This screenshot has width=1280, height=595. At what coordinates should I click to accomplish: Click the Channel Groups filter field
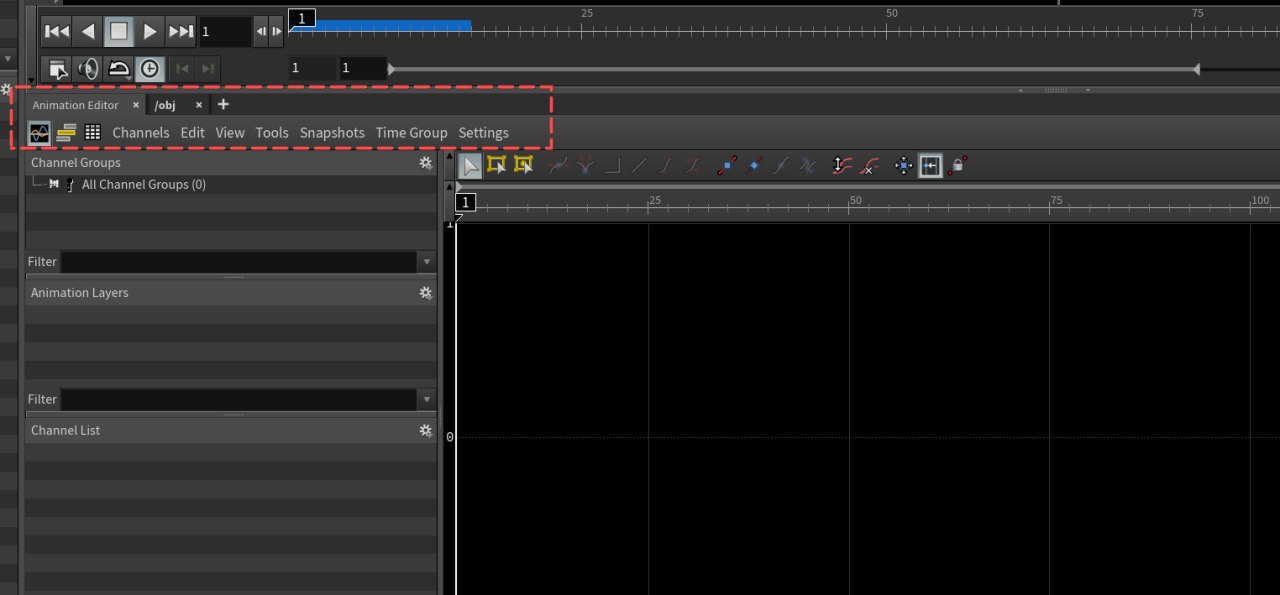click(x=239, y=262)
